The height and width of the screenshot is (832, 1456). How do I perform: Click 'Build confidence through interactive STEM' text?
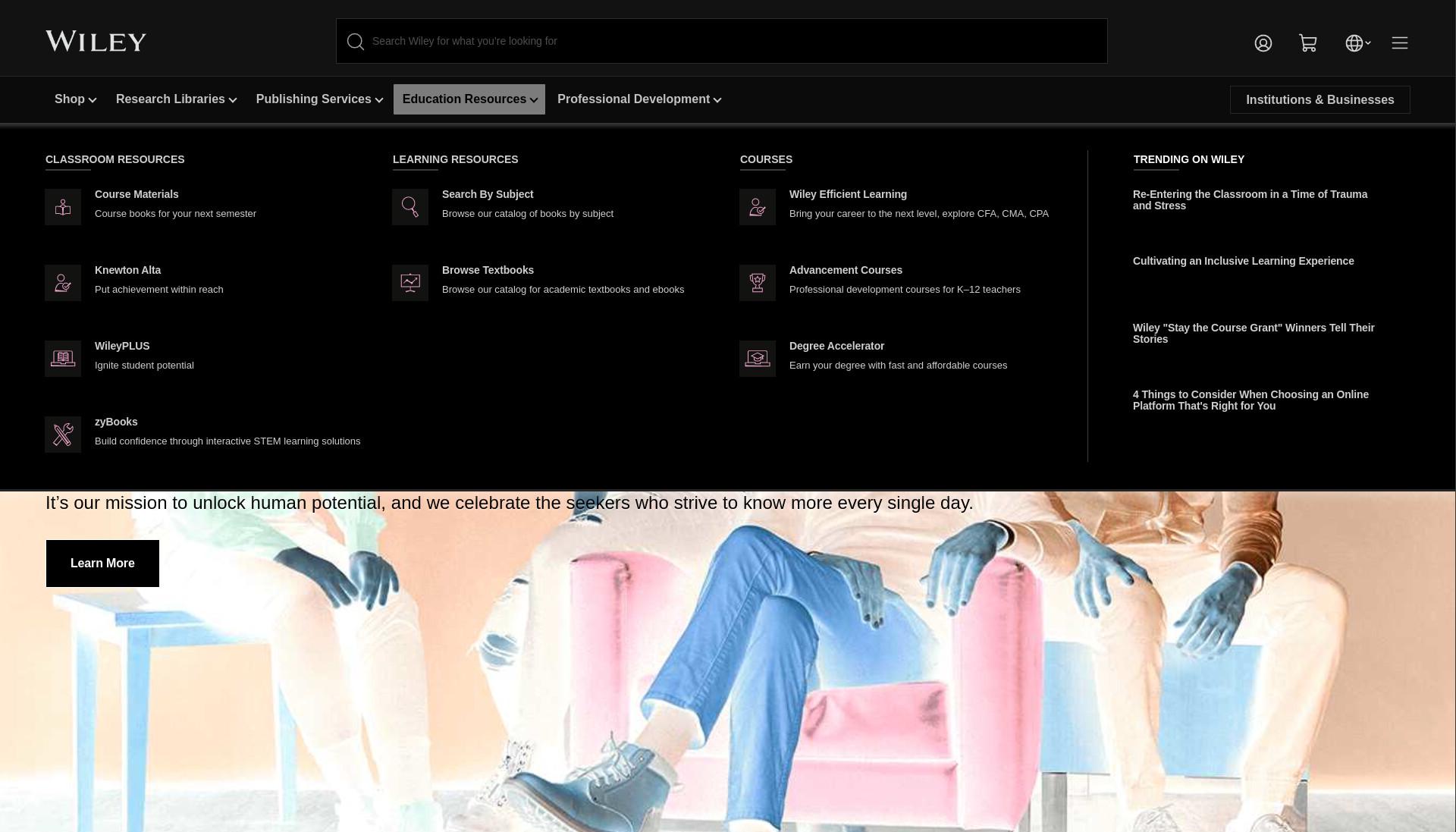click(x=227, y=441)
